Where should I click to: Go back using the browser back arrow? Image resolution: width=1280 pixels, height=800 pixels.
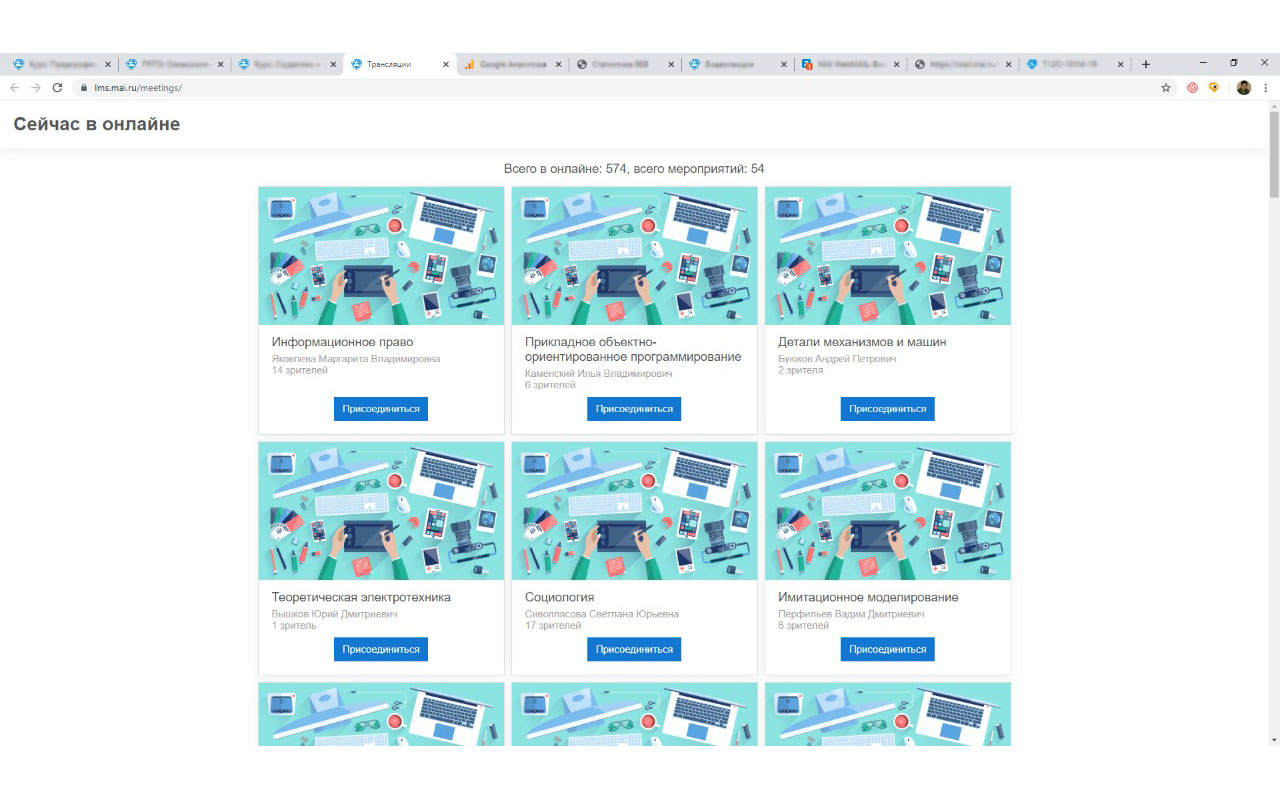14,88
